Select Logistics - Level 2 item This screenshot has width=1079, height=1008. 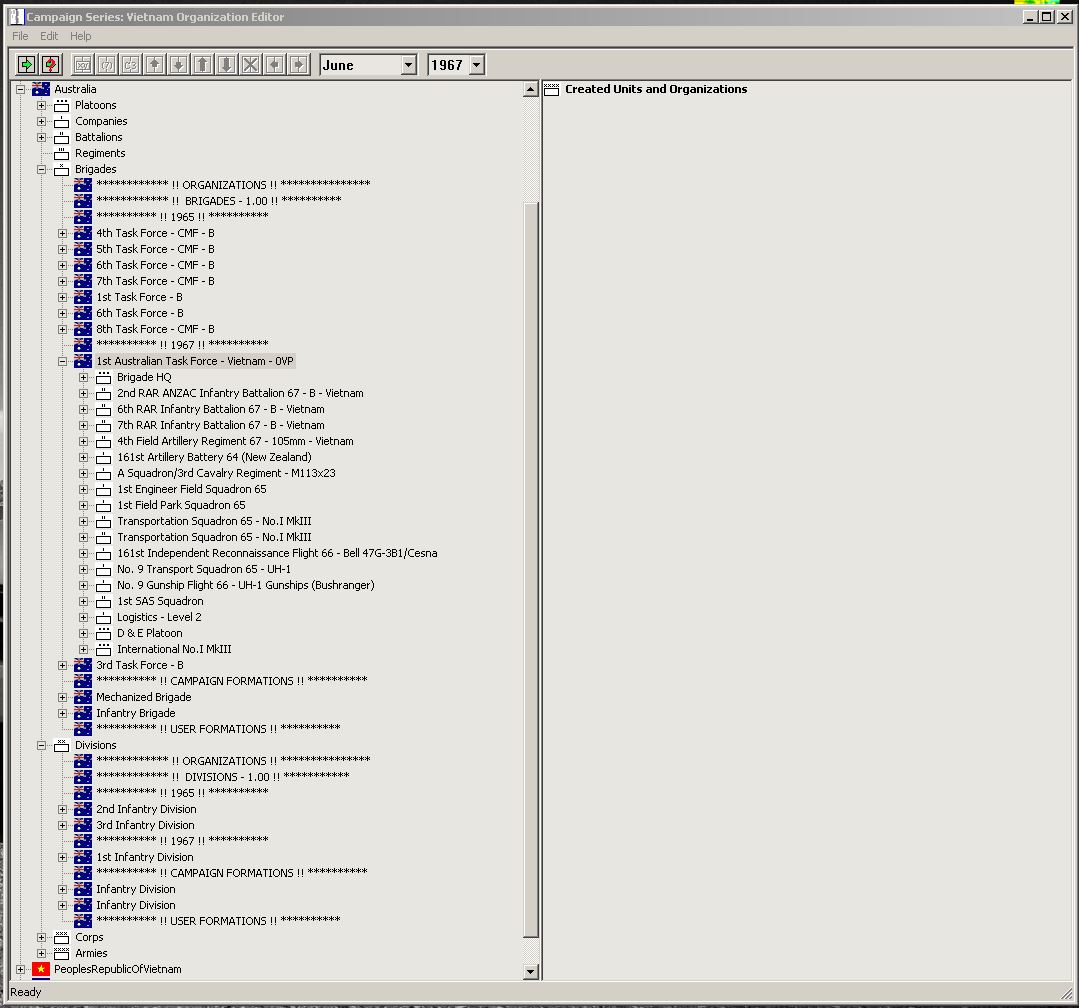point(159,617)
